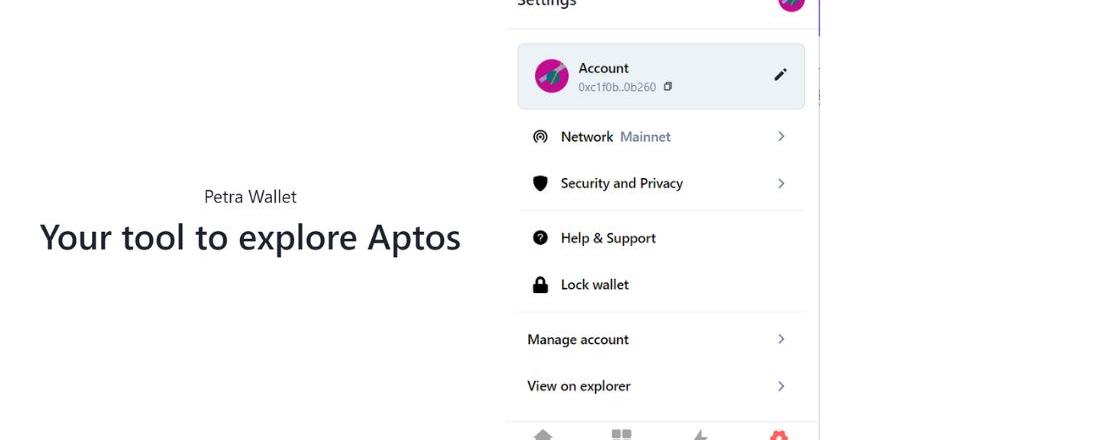Image resolution: width=1100 pixels, height=440 pixels.
Task: Open profile avatar in Settings header
Action: 791,3
